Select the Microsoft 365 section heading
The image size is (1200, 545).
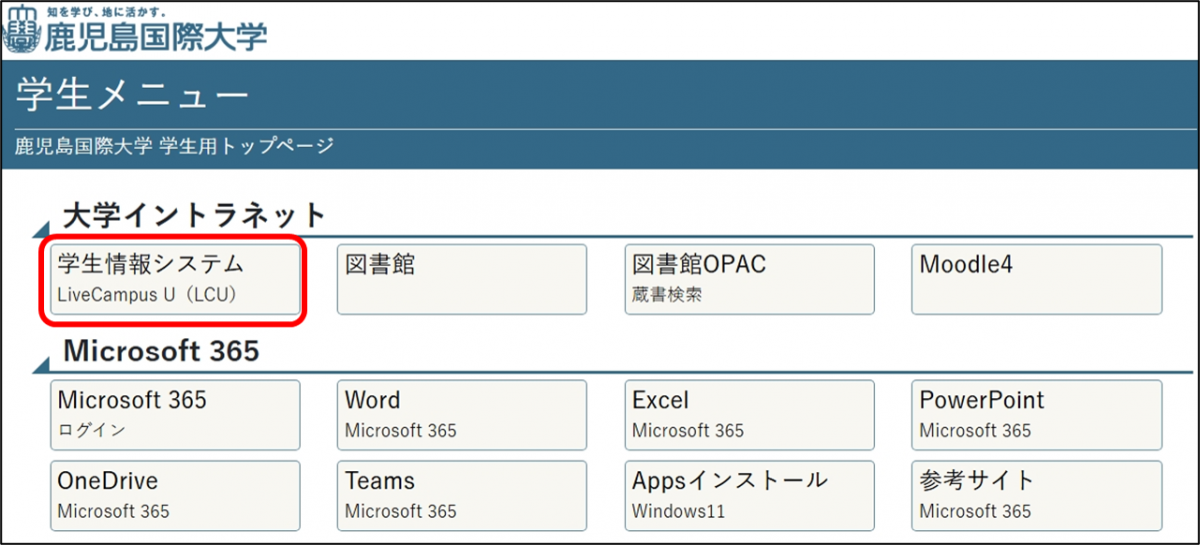tap(161, 351)
